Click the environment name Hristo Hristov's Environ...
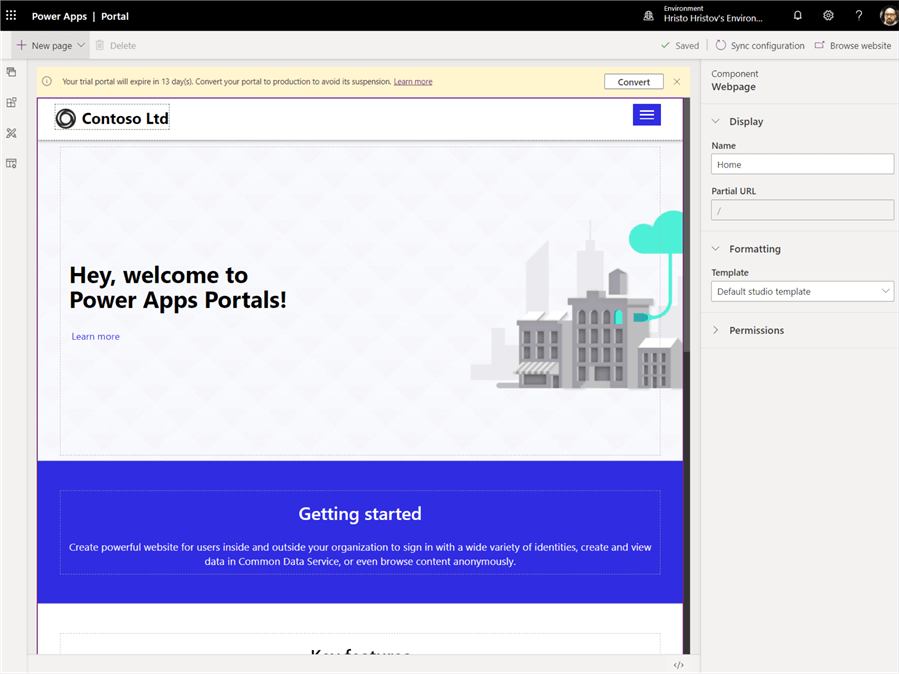This screenshot has height=674, width=899. pyautogui.click(x=713, y=18)
